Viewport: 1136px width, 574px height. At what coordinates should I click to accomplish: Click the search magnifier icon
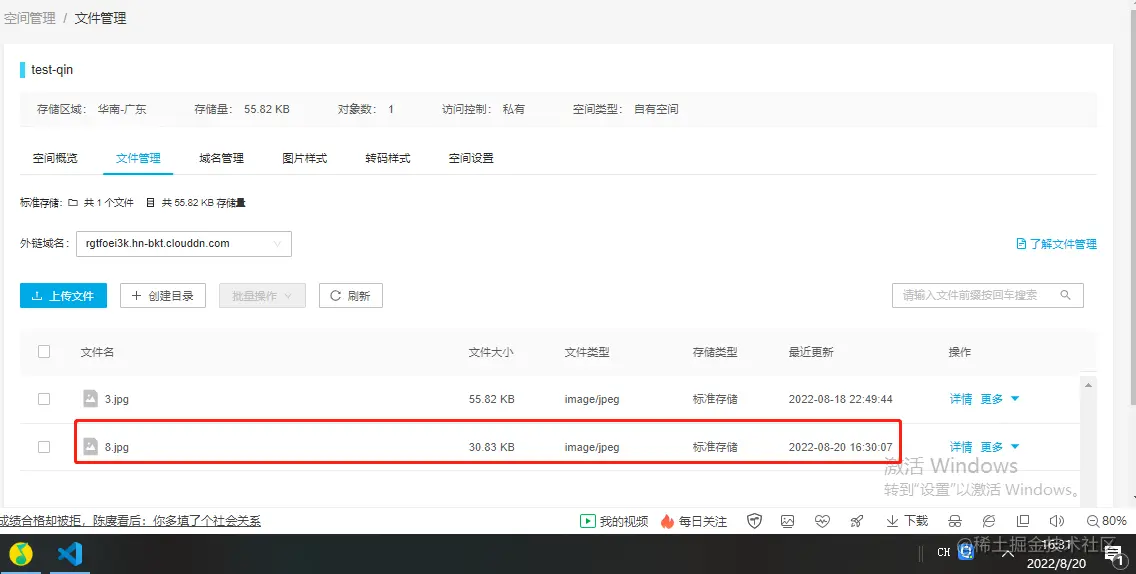(1065, 295)
